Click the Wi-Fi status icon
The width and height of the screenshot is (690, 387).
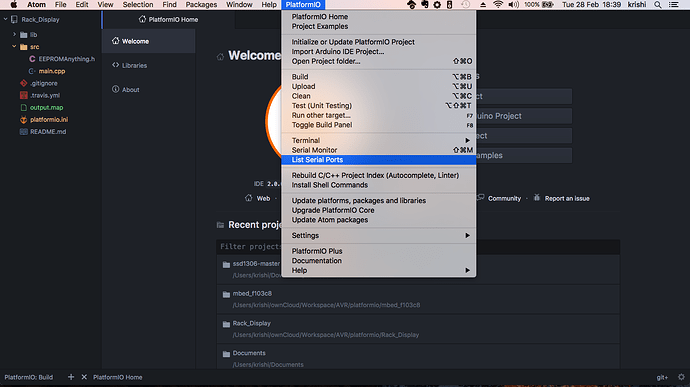point(498,5)
